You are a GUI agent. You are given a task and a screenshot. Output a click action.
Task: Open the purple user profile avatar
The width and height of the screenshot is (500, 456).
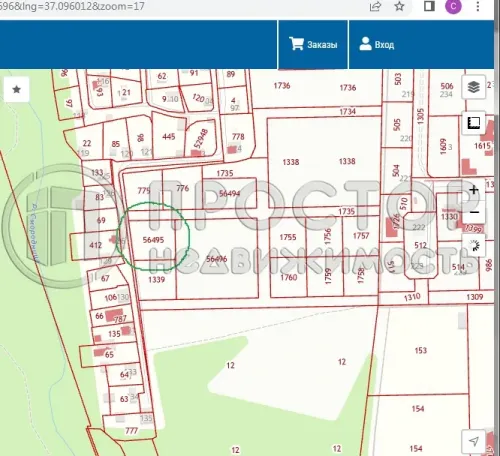[x=453, y=6]
